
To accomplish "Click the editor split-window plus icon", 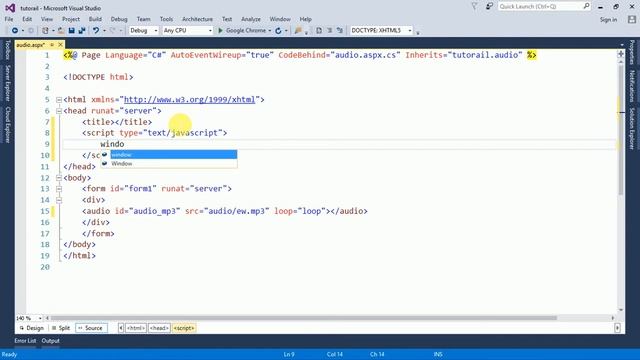I will coord(621,54).
